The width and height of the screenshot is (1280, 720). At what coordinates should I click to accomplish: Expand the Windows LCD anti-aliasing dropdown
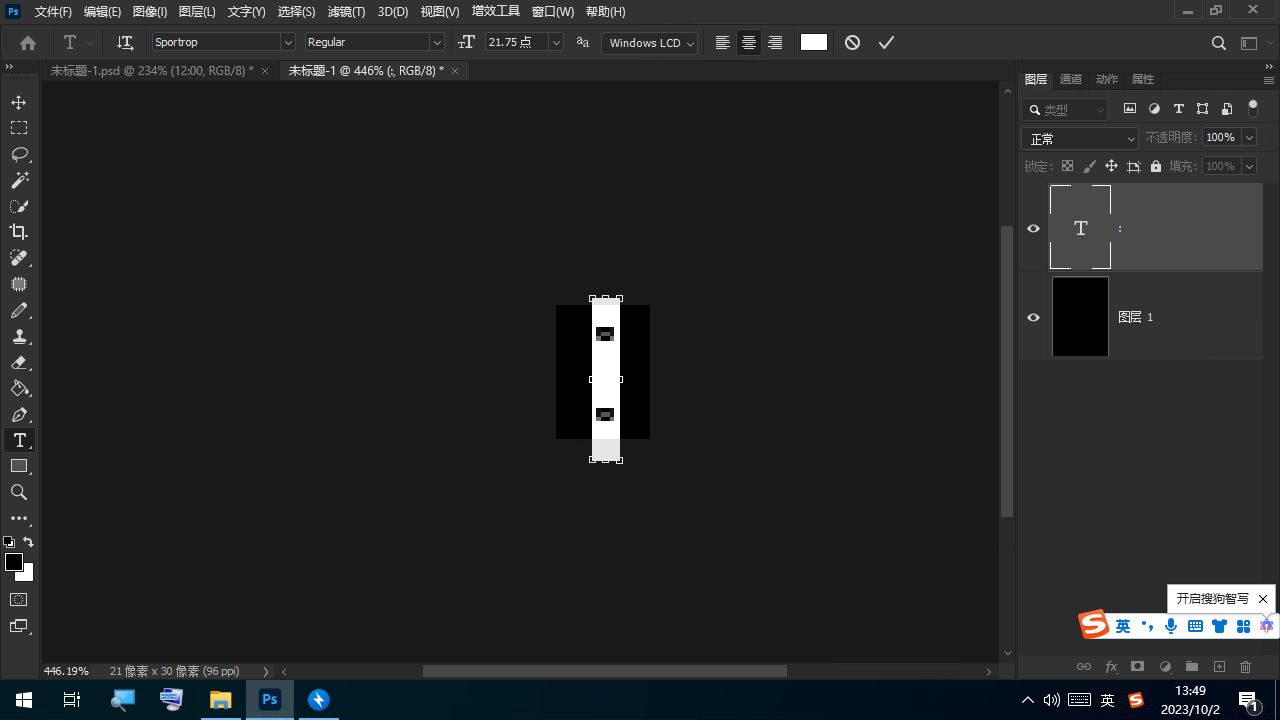(x=689, y=43)
